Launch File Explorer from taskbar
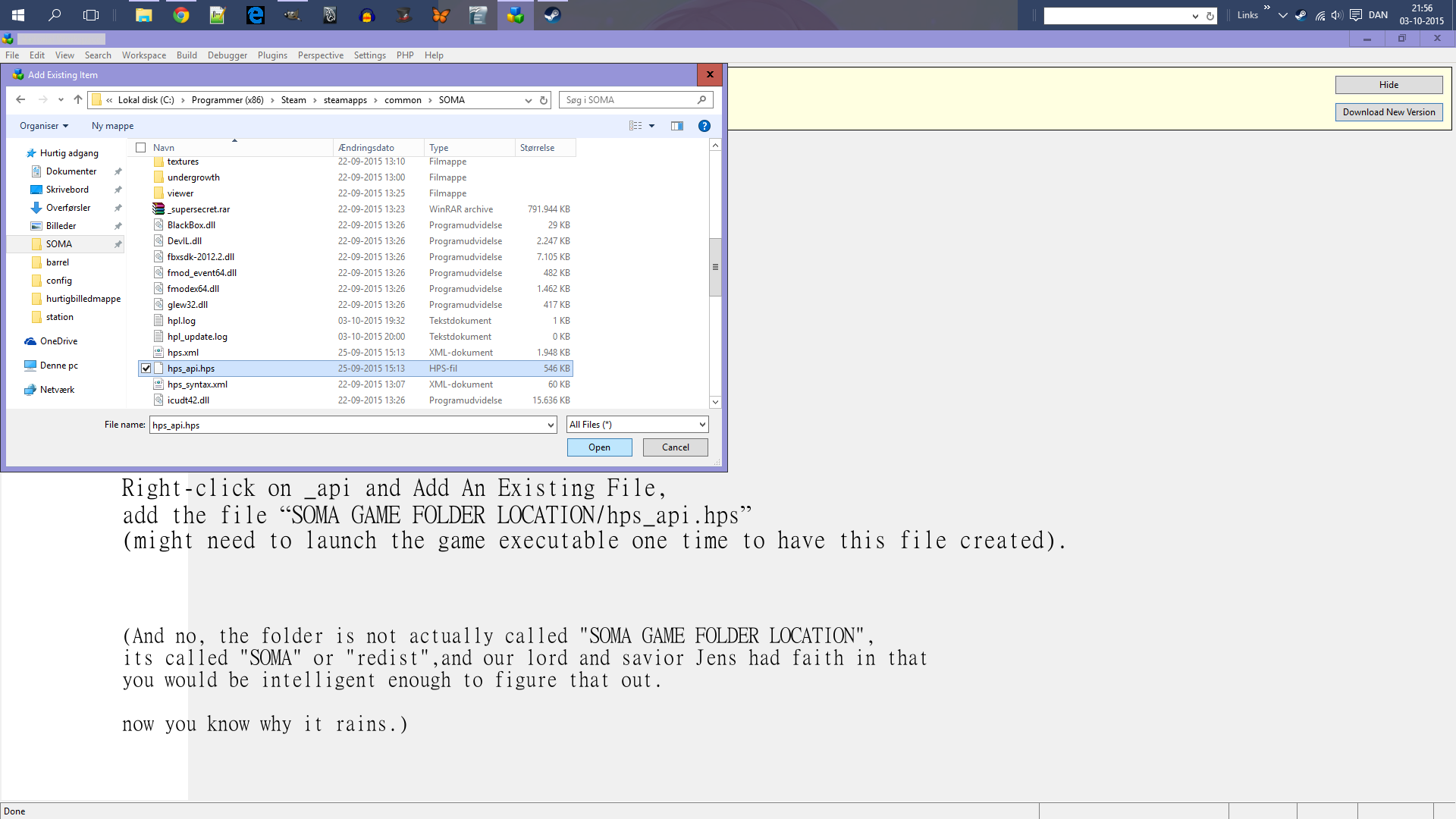This screenshot has width=1456, height=819. [144, 15]
